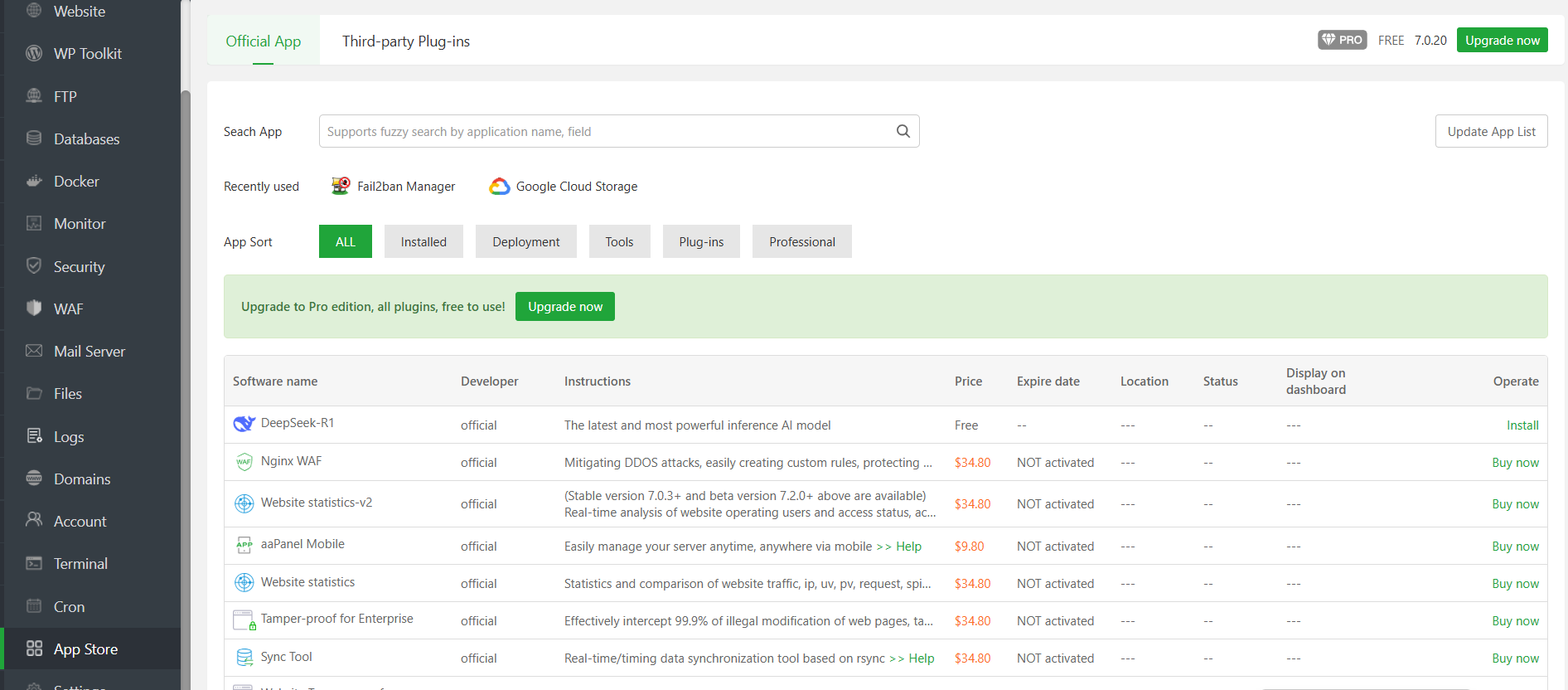Click the App Store grid icon
1568x690 pixels.
34,649
